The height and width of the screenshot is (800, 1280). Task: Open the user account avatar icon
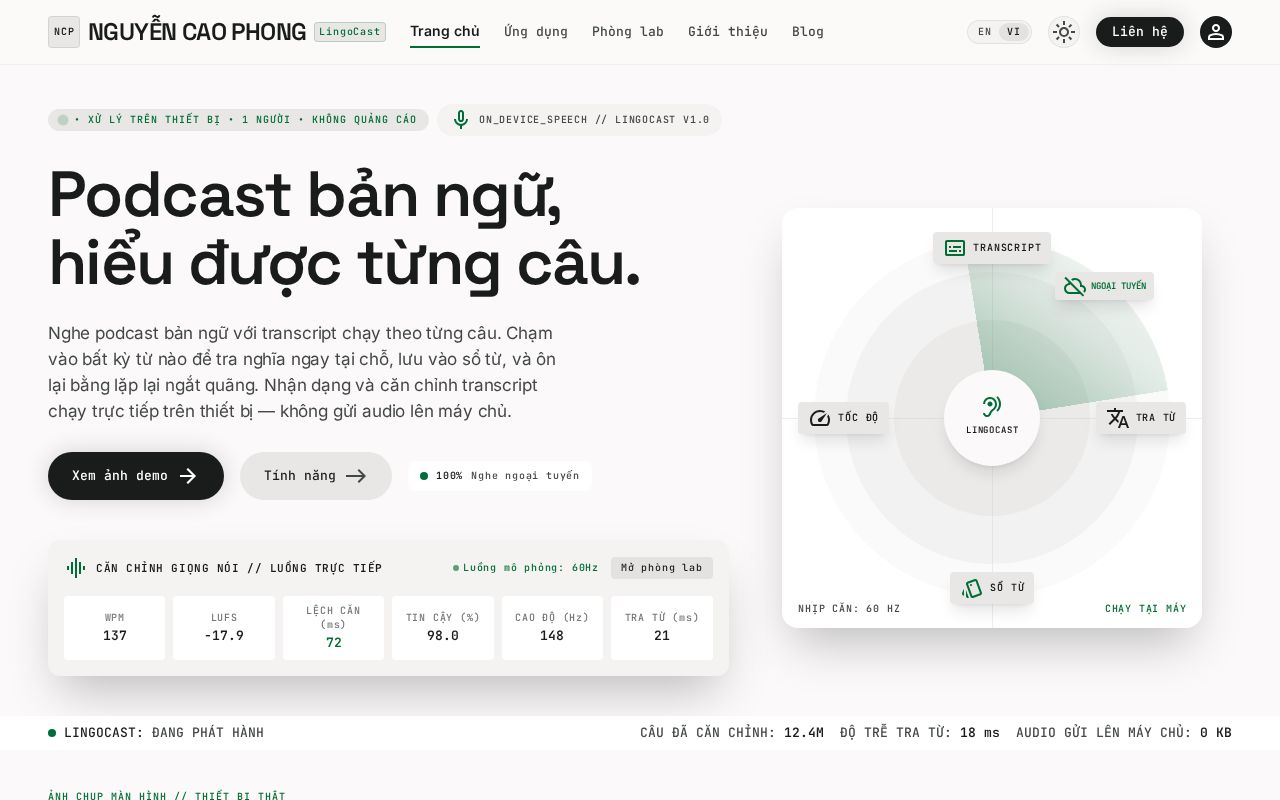(x=1216, y=32)
